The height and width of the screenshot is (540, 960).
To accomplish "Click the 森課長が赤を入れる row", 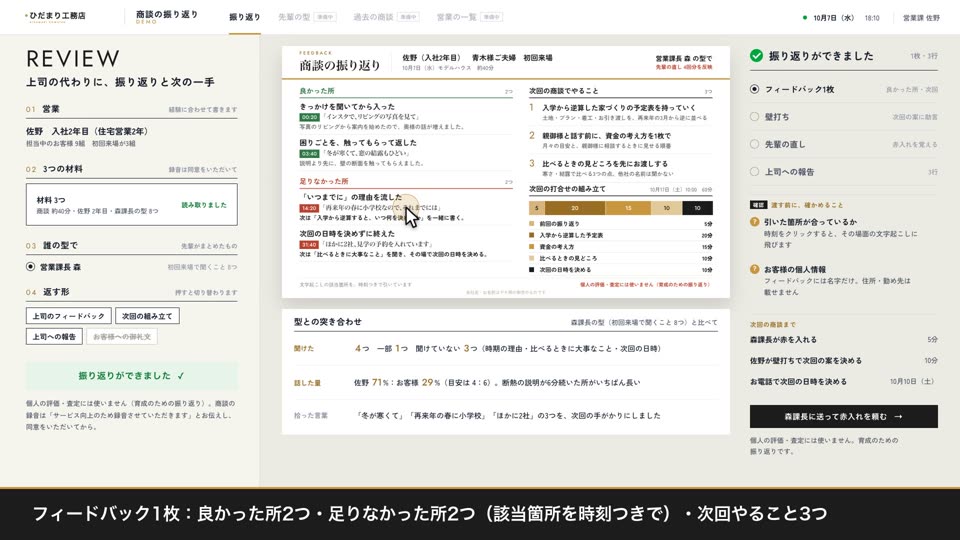I will click(x=844, y=340).
